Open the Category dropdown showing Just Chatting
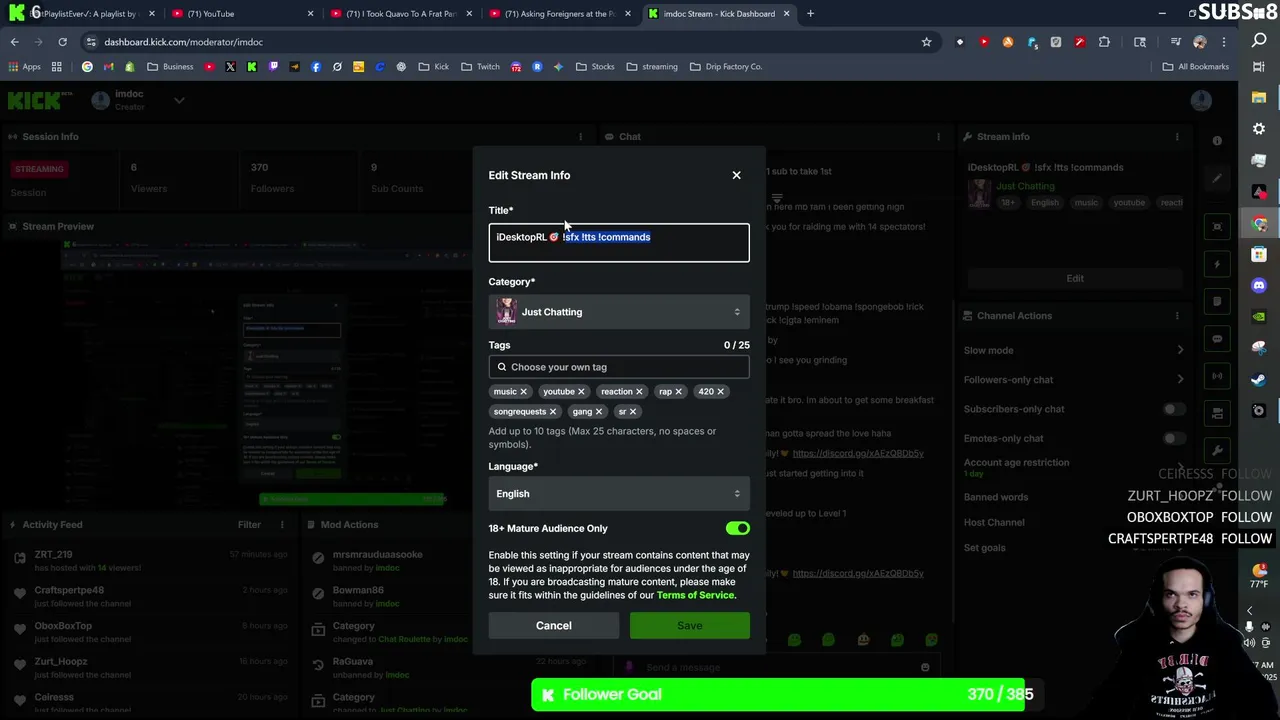Screen dimensions: 1280x720 (618, 312)
